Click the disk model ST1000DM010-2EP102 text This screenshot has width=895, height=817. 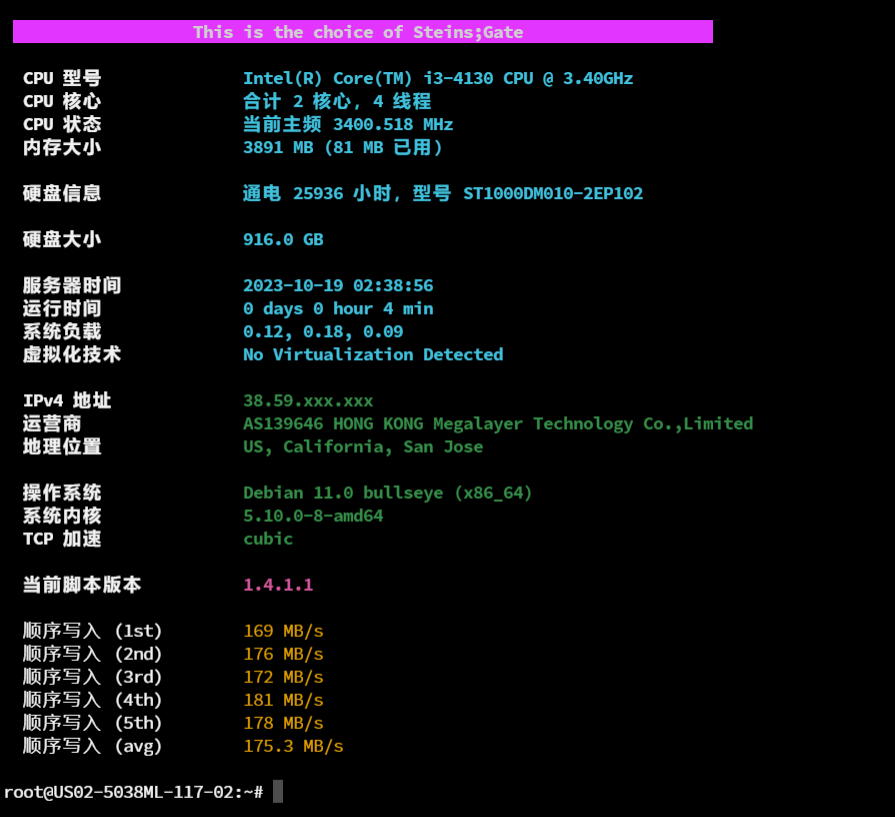[552, 193]
